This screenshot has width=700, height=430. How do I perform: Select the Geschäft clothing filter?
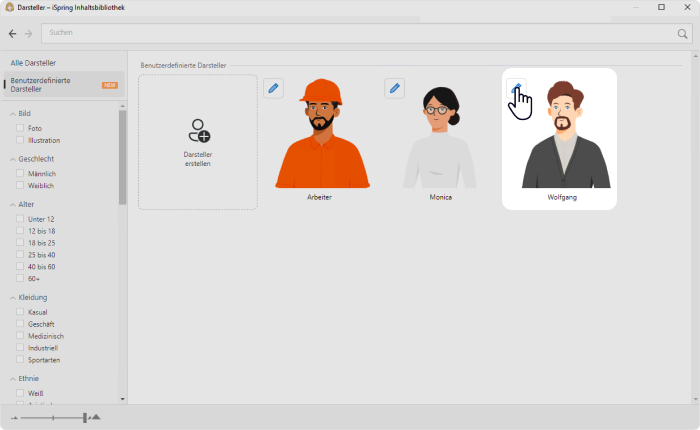tap(20, 324)
